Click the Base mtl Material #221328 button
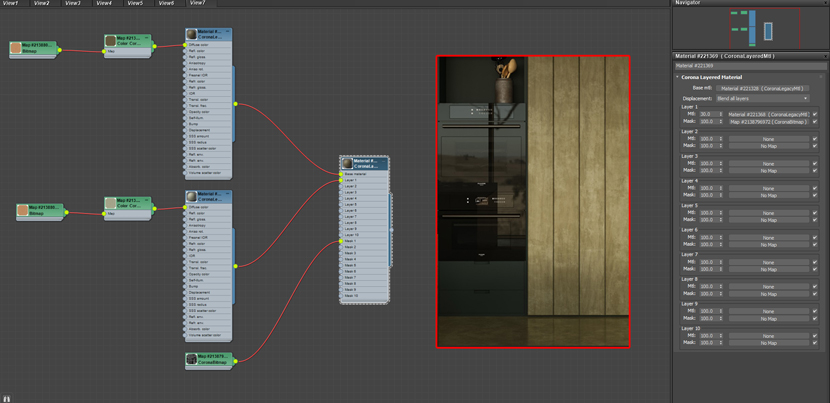 pyautogui.click(x=762, y=88)
